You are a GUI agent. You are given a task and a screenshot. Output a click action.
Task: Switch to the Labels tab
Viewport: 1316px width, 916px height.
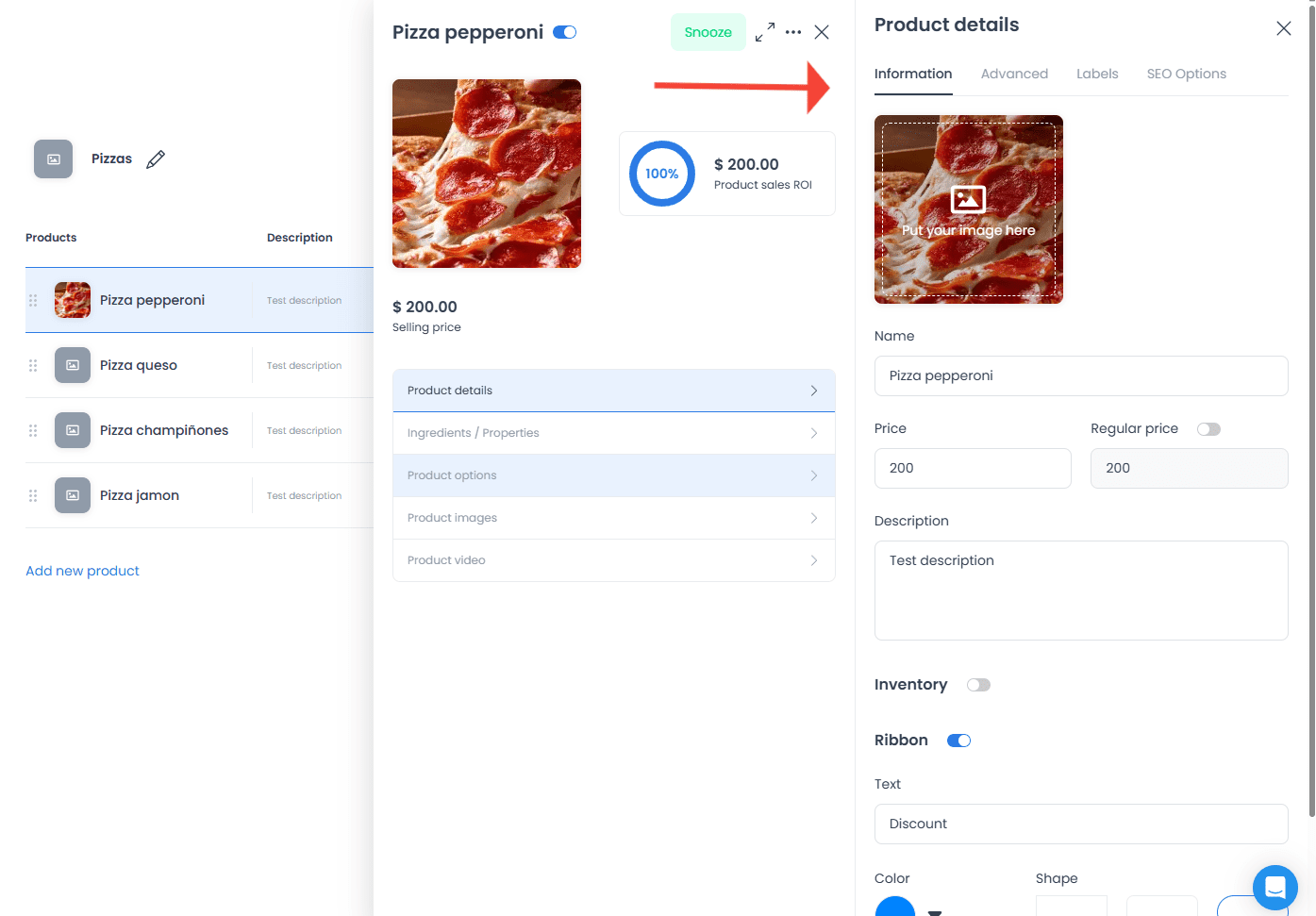[x=1097, y=74]
